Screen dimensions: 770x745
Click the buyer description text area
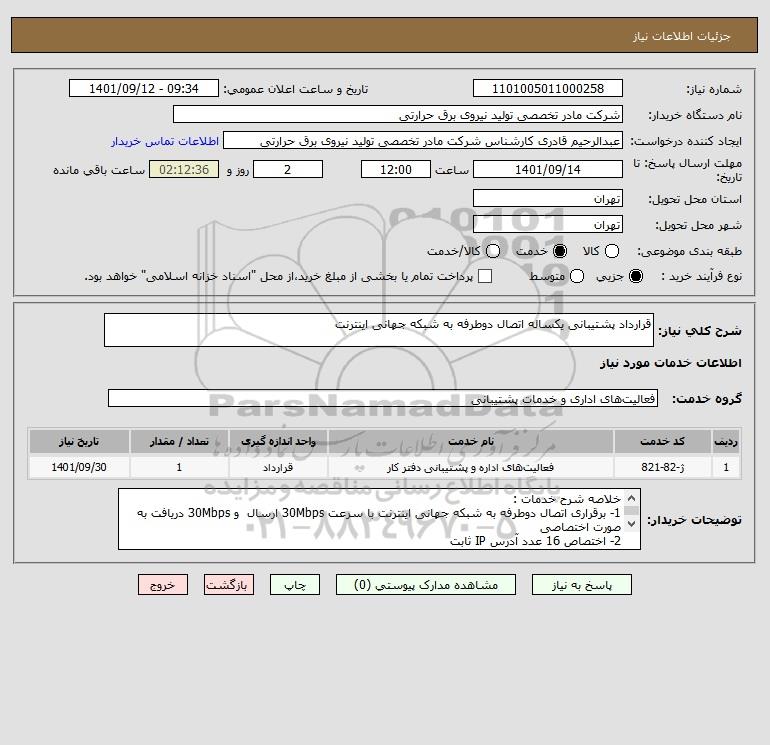pyautogui.click(x=379, y=519)
